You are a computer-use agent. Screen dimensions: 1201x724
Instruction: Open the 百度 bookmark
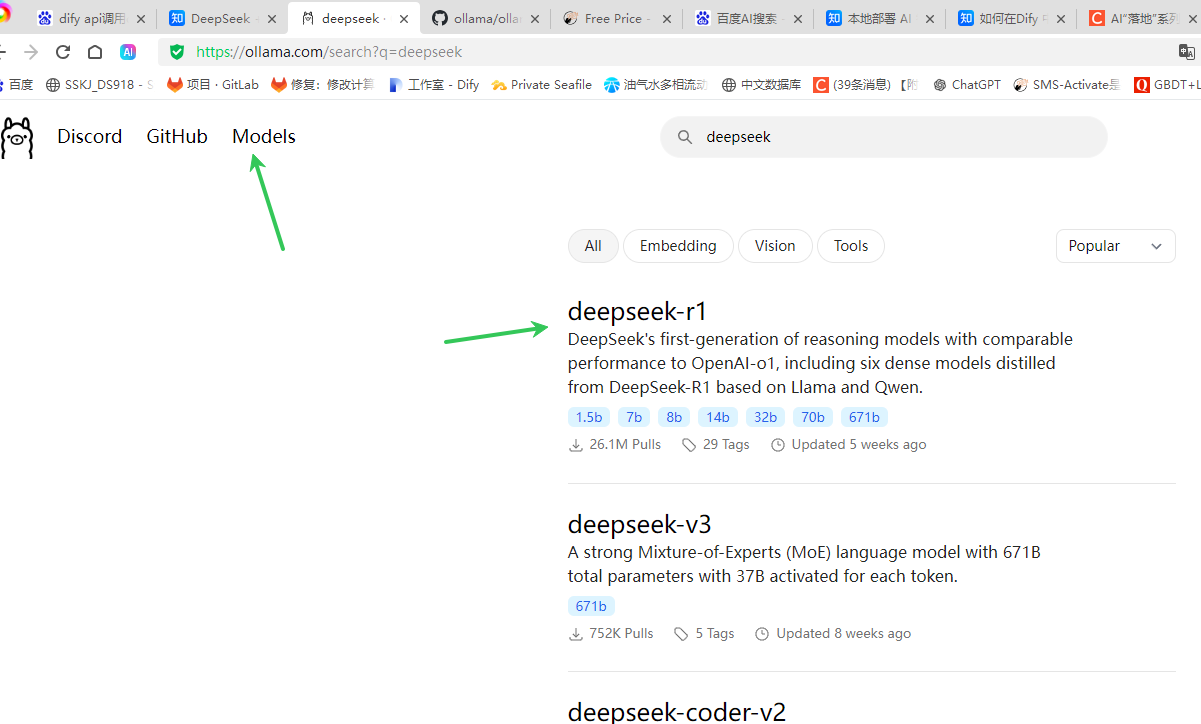click(x=17, y=85)
